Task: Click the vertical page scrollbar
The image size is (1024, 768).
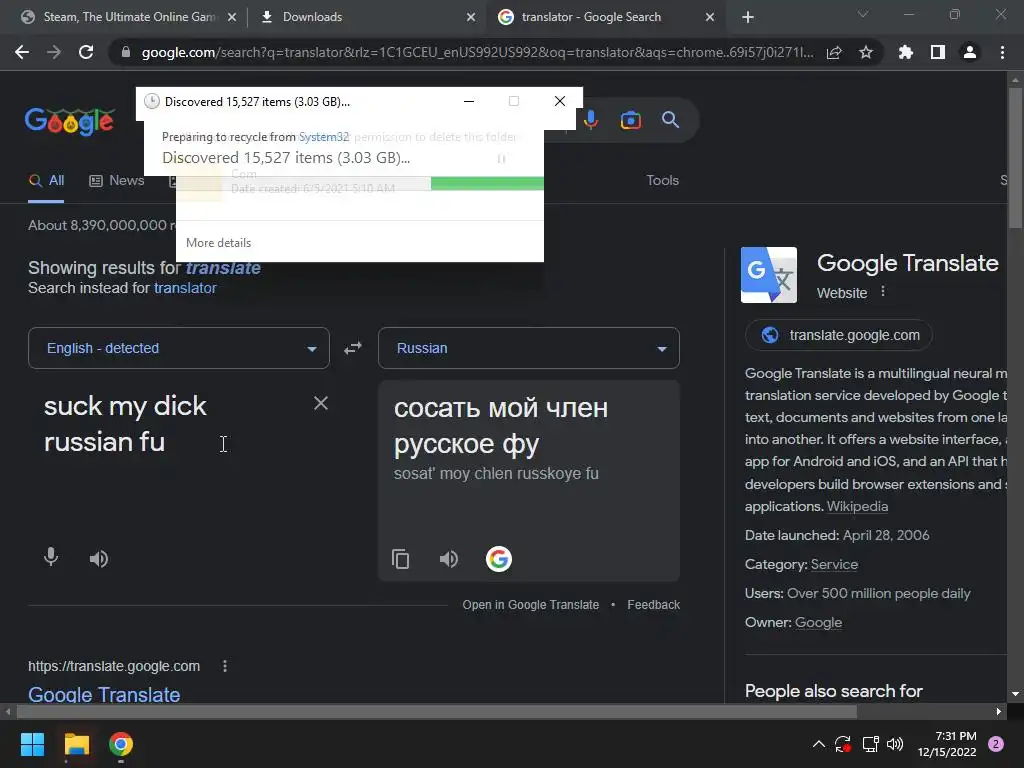Action: [1015, 157]
